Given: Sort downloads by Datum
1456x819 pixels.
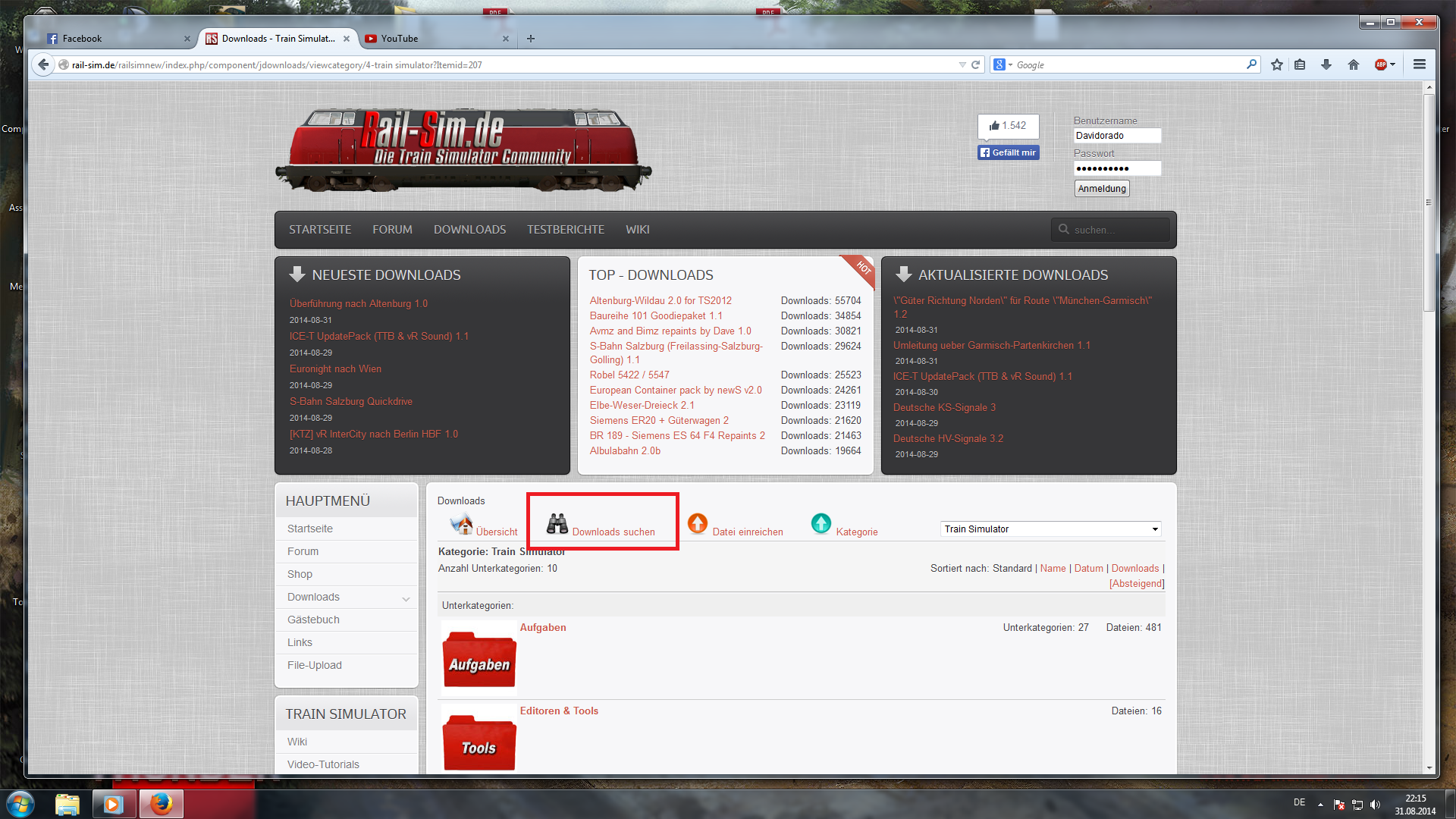Looking at the screenshot, I should point(1088,569).
